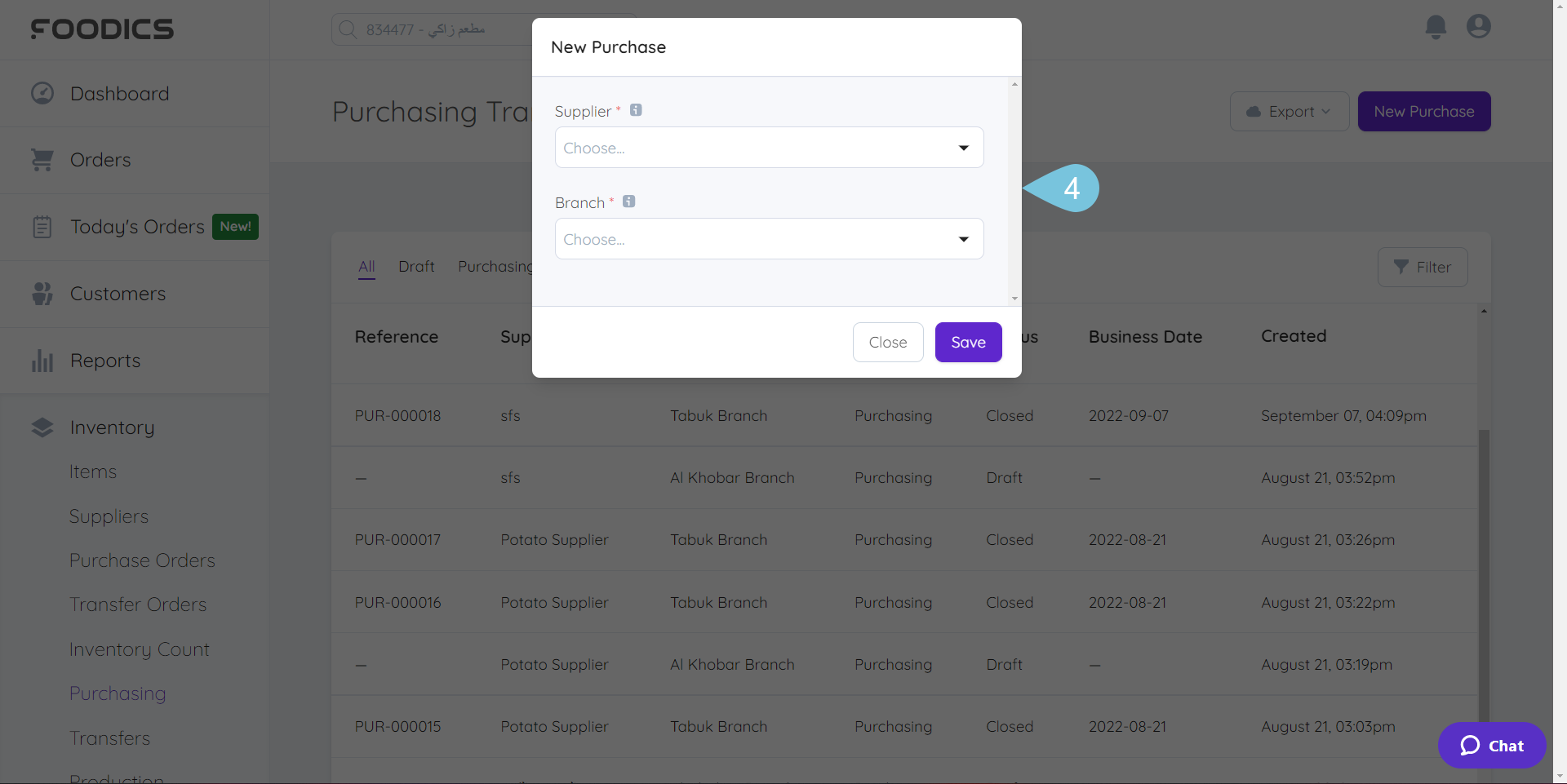Select the Orders cart icon in sidebar
Screen dimensions: 1567x784
(42, 160)
